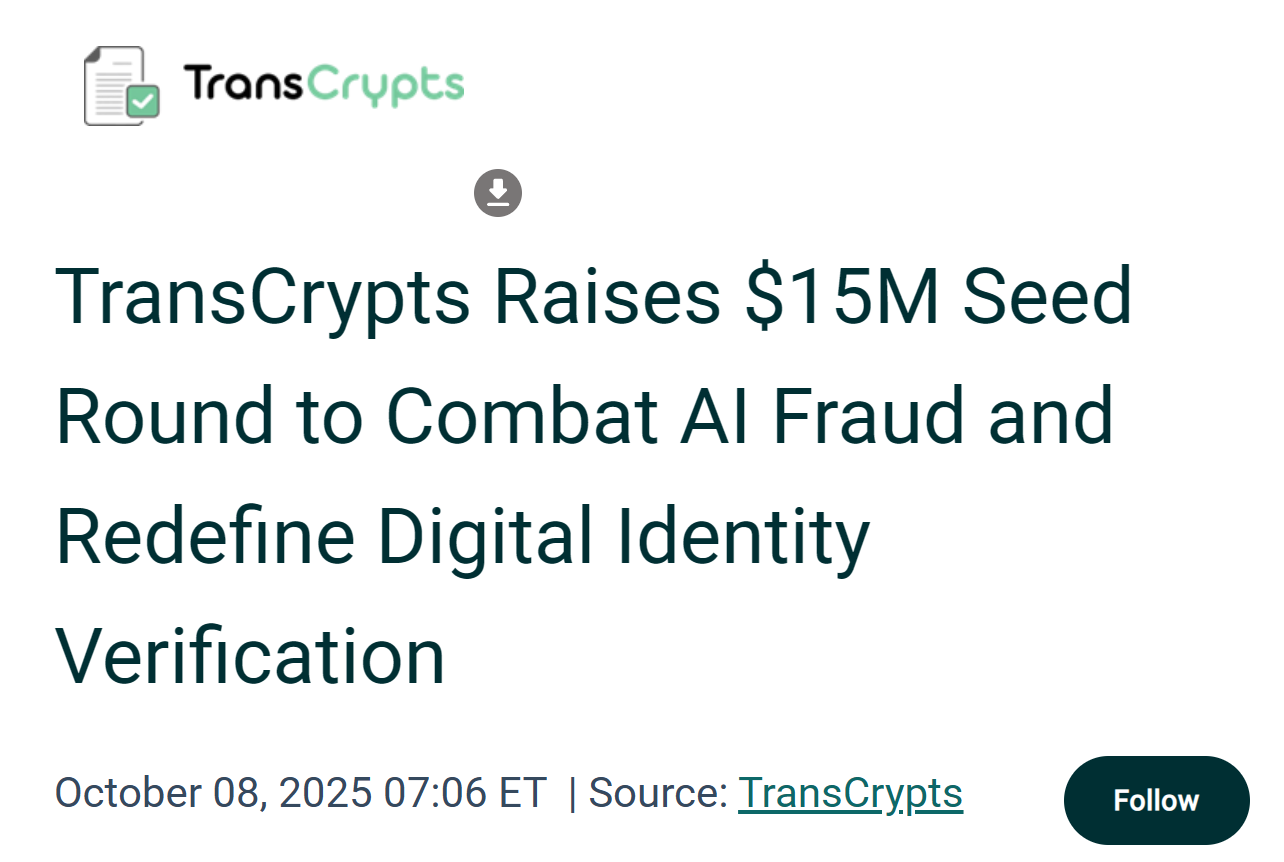The width and height of the screenshot is (1284, 862).
Task: Click the word 'Redefine' in the headline
Action: [205, 536]
